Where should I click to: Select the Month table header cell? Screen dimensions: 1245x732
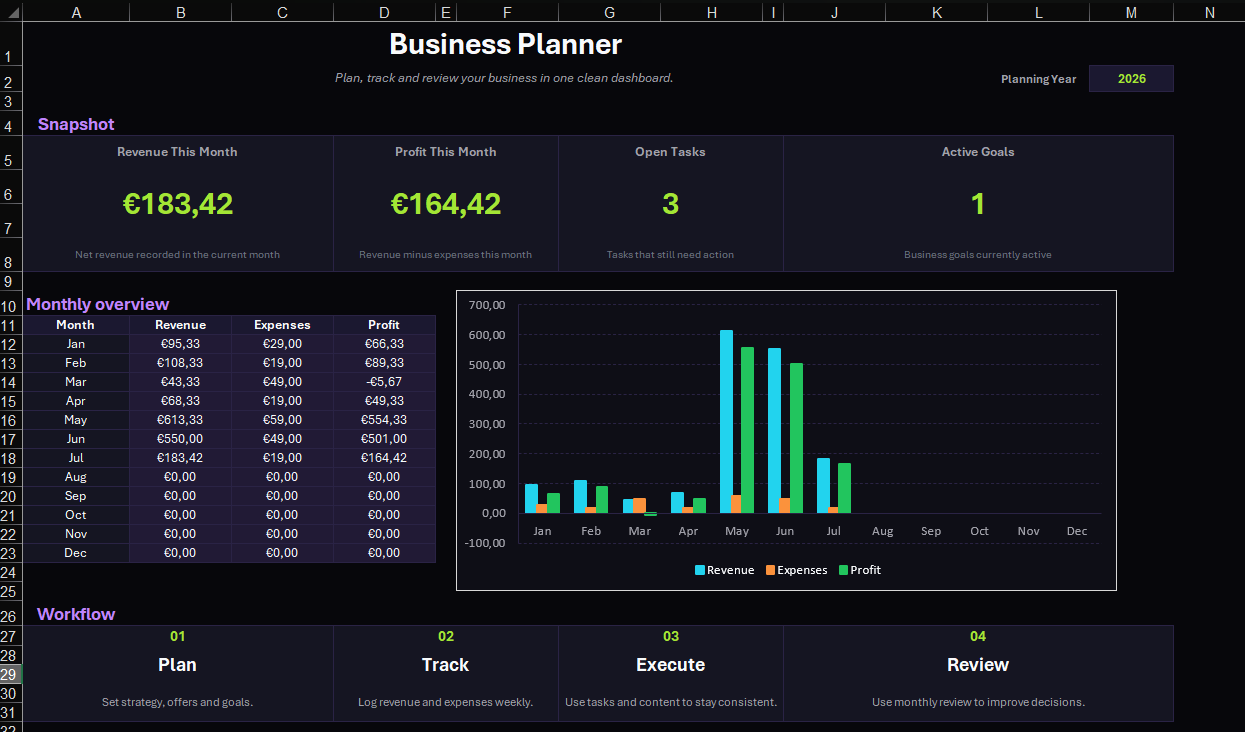tap(76, 325)
